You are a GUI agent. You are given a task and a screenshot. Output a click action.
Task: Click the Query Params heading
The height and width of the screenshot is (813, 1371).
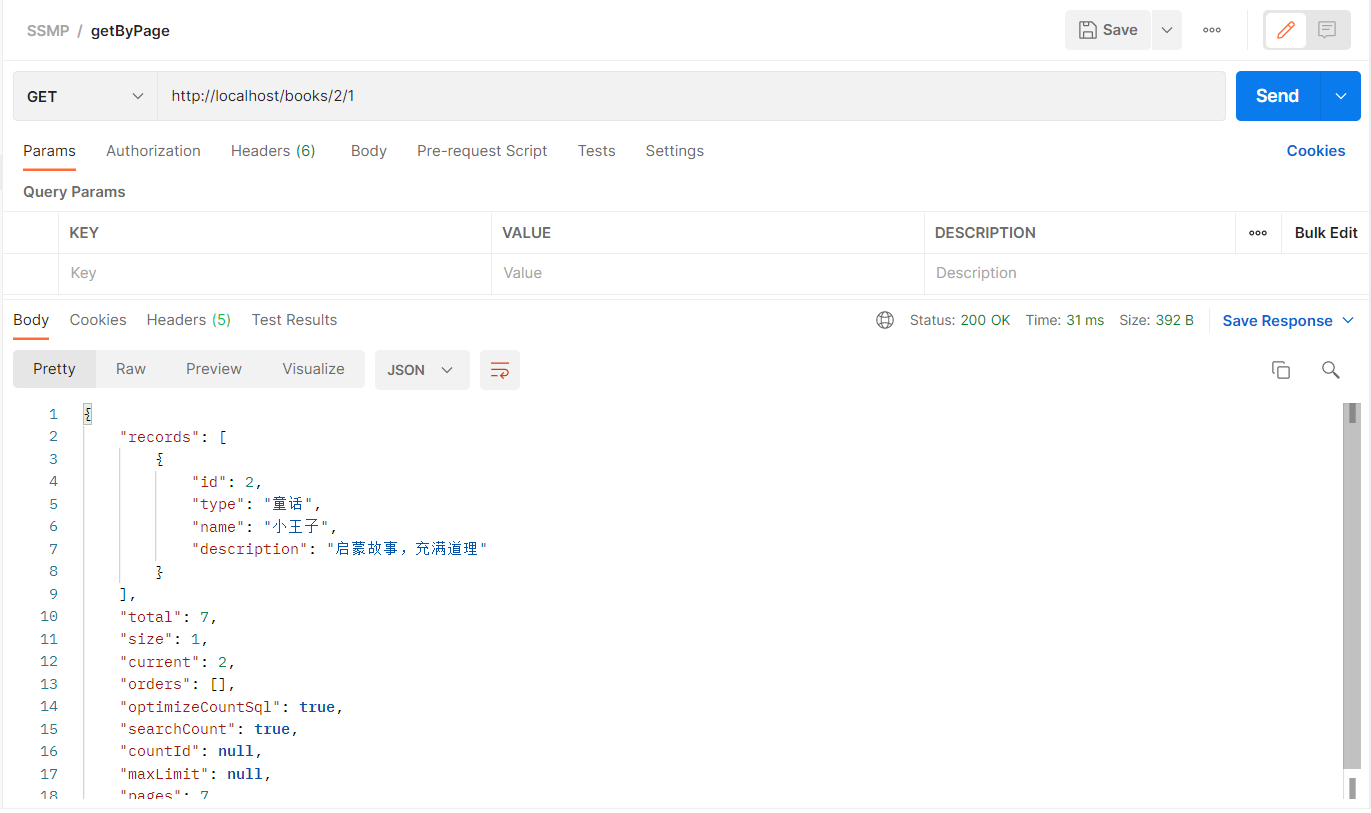coord(74,192)
